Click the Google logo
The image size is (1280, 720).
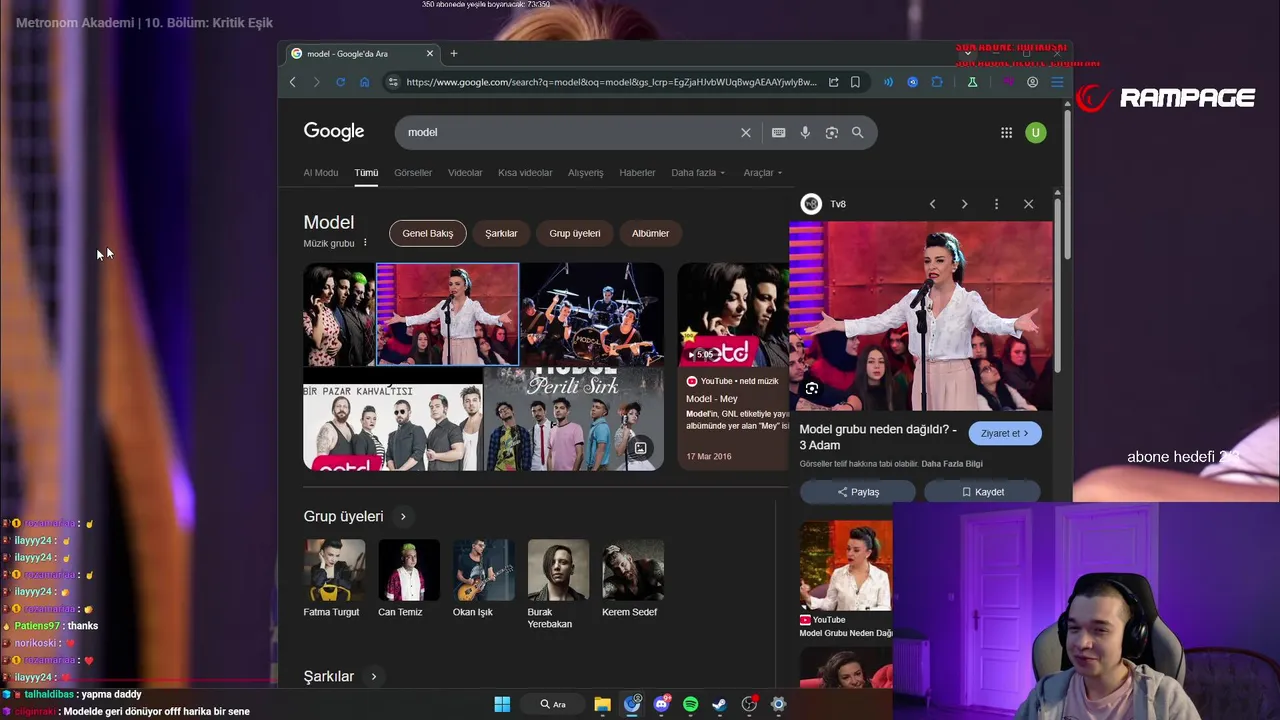coord(334,132)
